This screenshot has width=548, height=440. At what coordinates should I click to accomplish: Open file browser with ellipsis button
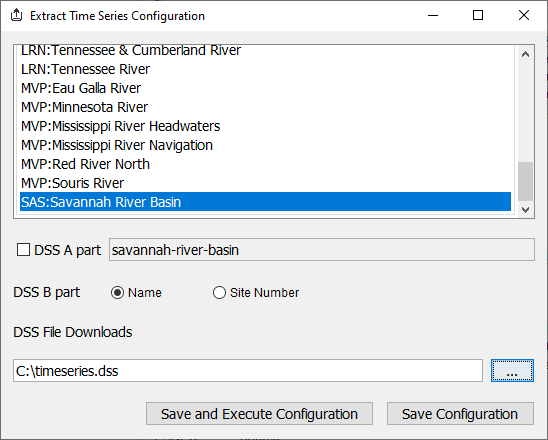512,370
